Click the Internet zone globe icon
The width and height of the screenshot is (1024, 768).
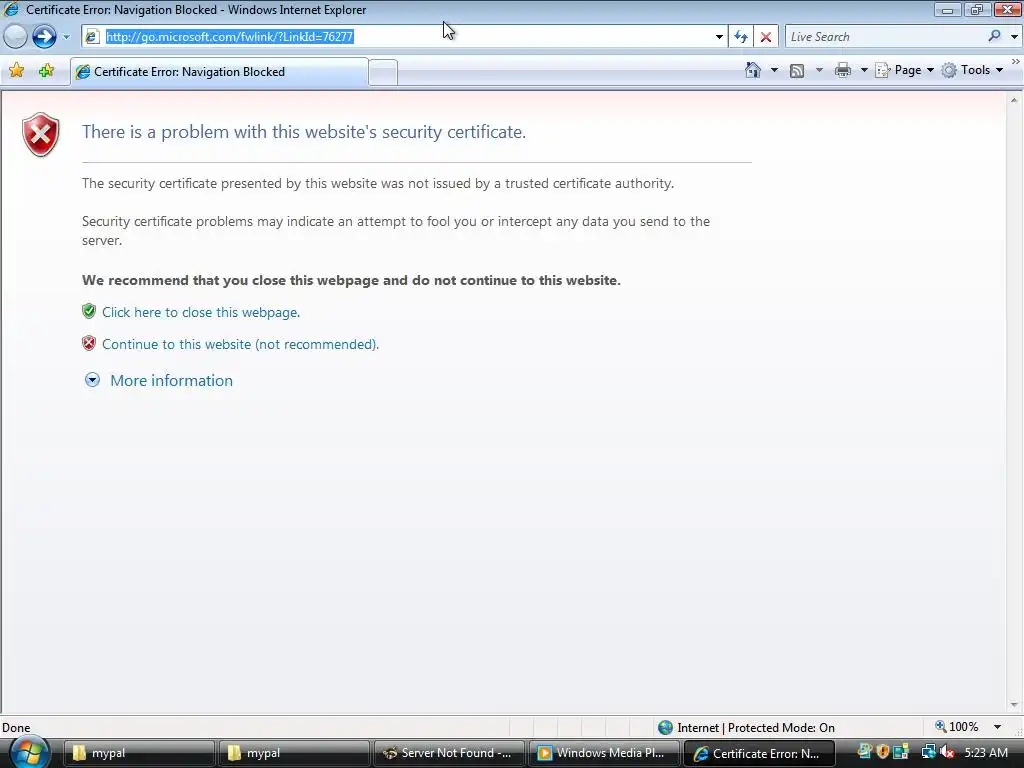665,728
